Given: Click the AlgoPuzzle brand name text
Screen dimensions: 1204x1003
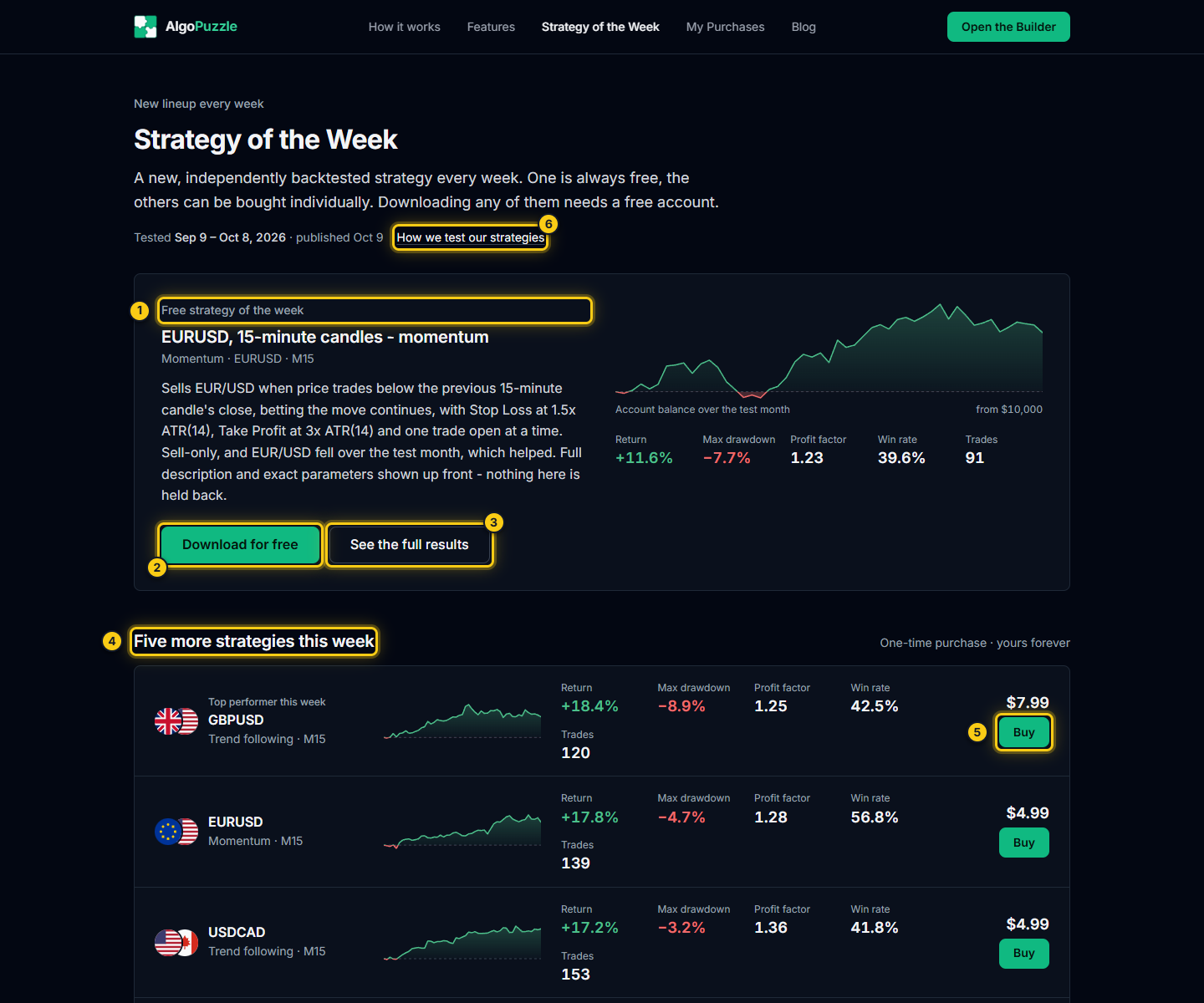Looking at the screenshot, I should coord(202,27).
